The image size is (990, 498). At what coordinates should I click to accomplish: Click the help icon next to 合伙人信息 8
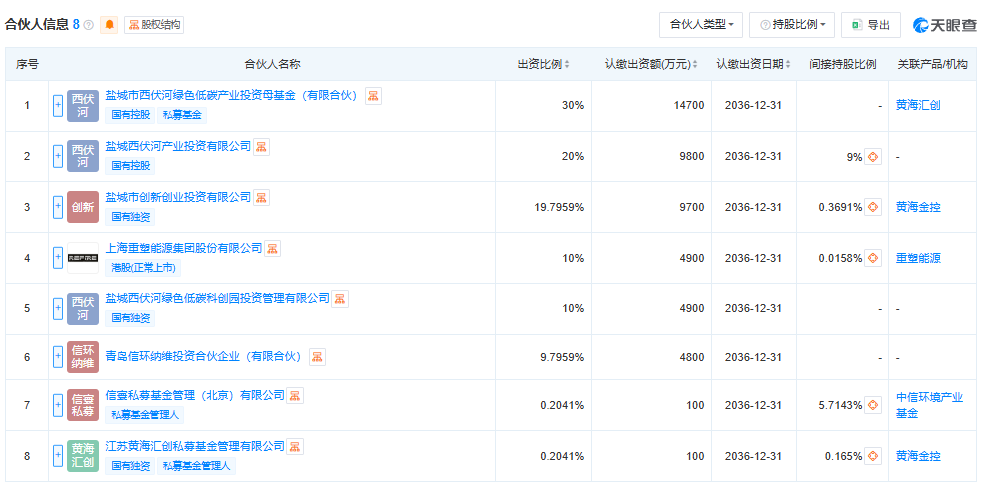(x=88, y=25)
